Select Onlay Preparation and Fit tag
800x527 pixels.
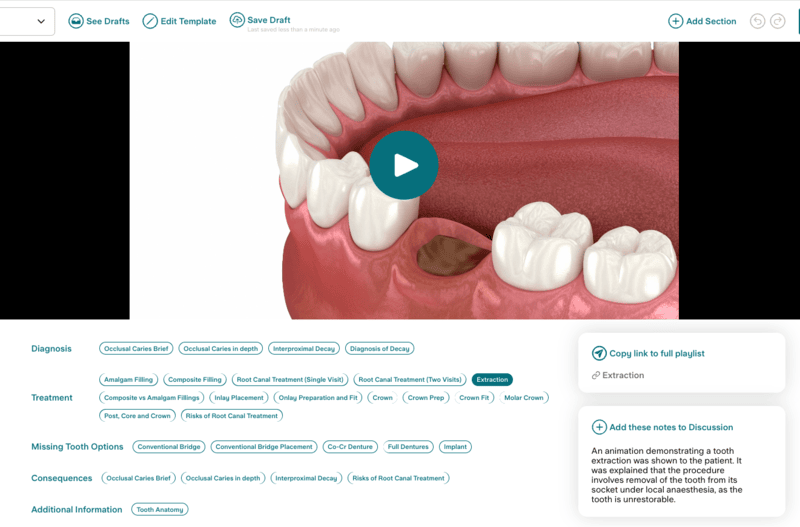[318, 397]
